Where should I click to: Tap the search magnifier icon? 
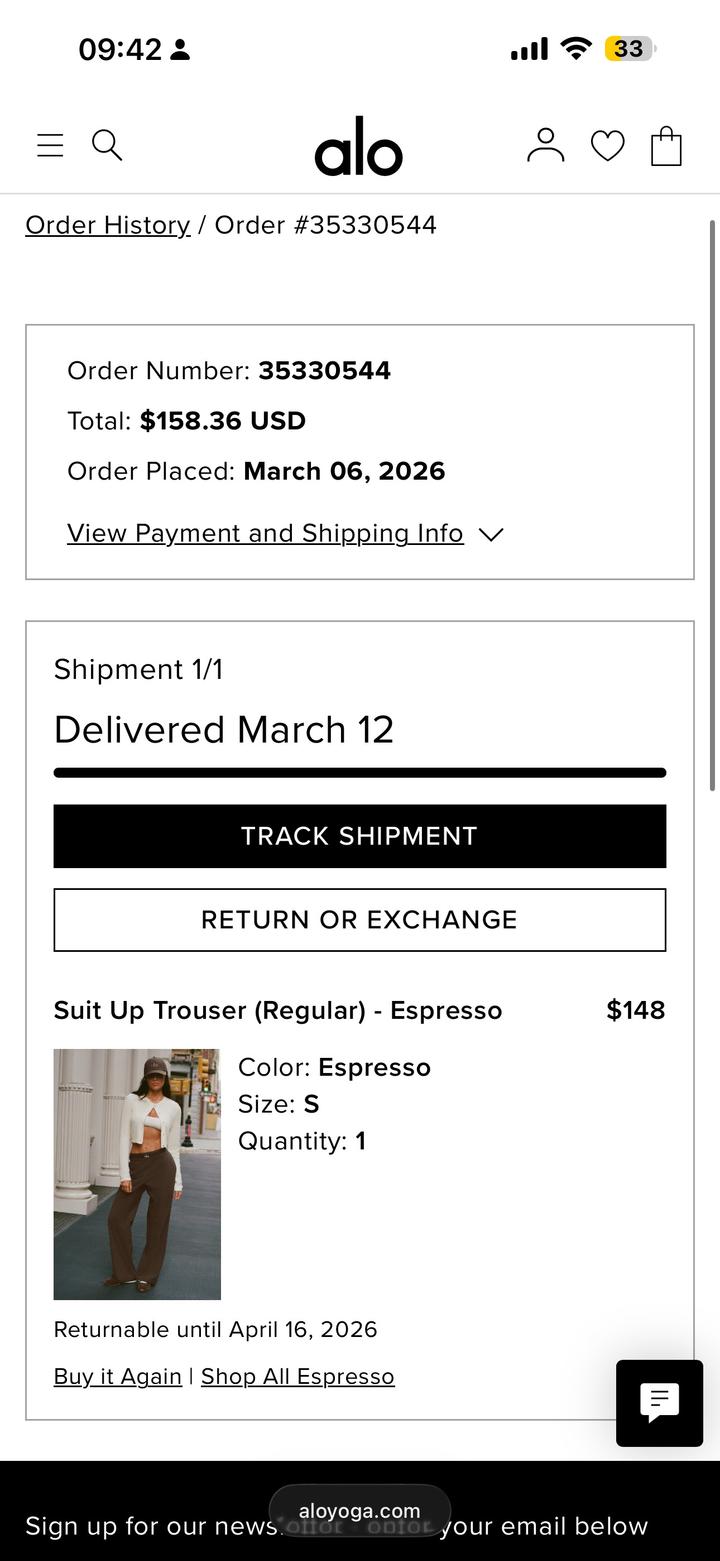click(x=107, y=145)
